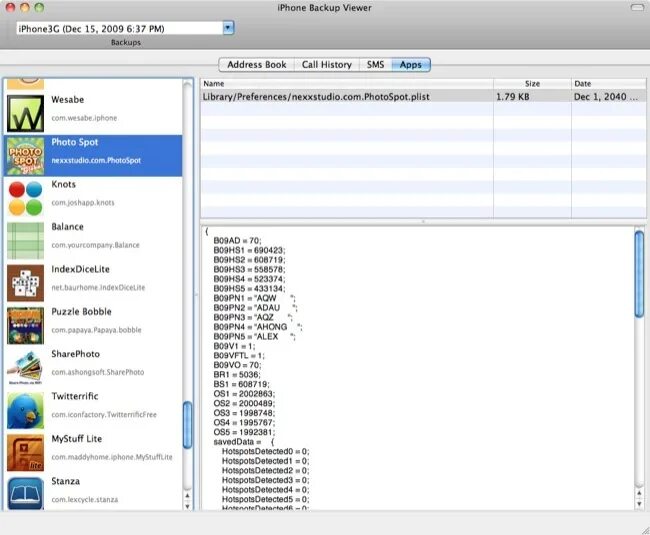Select the Knots app name
The width and height of the screenshot is (650, 535).
point(63,184)
